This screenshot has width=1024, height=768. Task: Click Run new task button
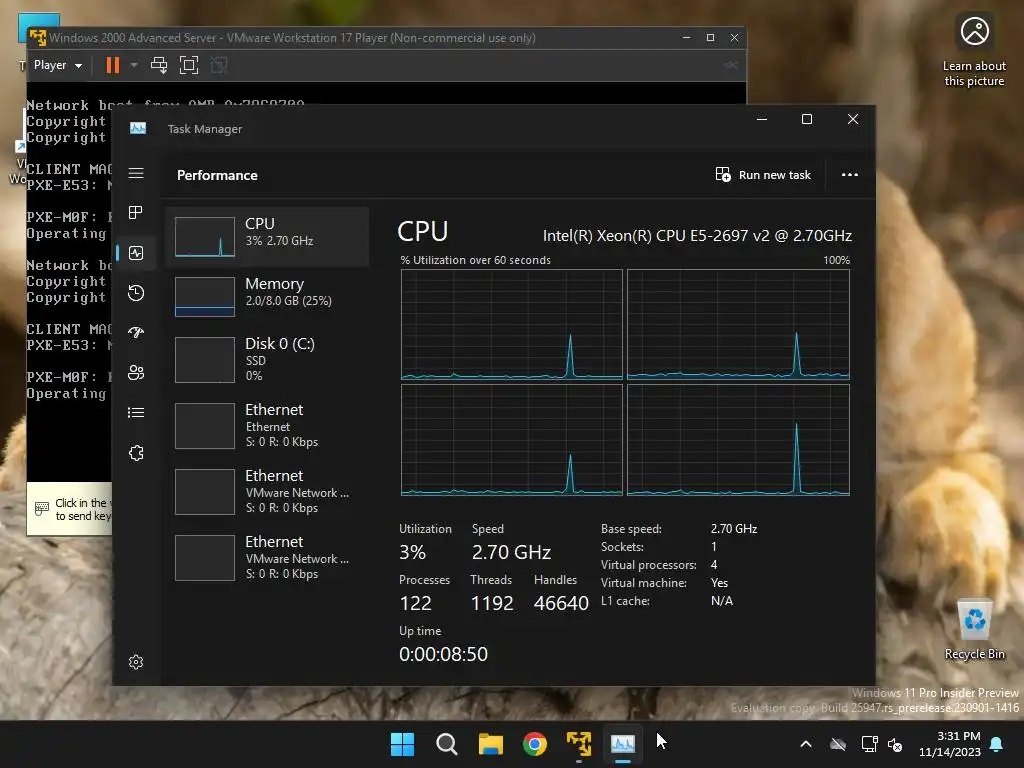pyautogui.click(x=763, y=175)
